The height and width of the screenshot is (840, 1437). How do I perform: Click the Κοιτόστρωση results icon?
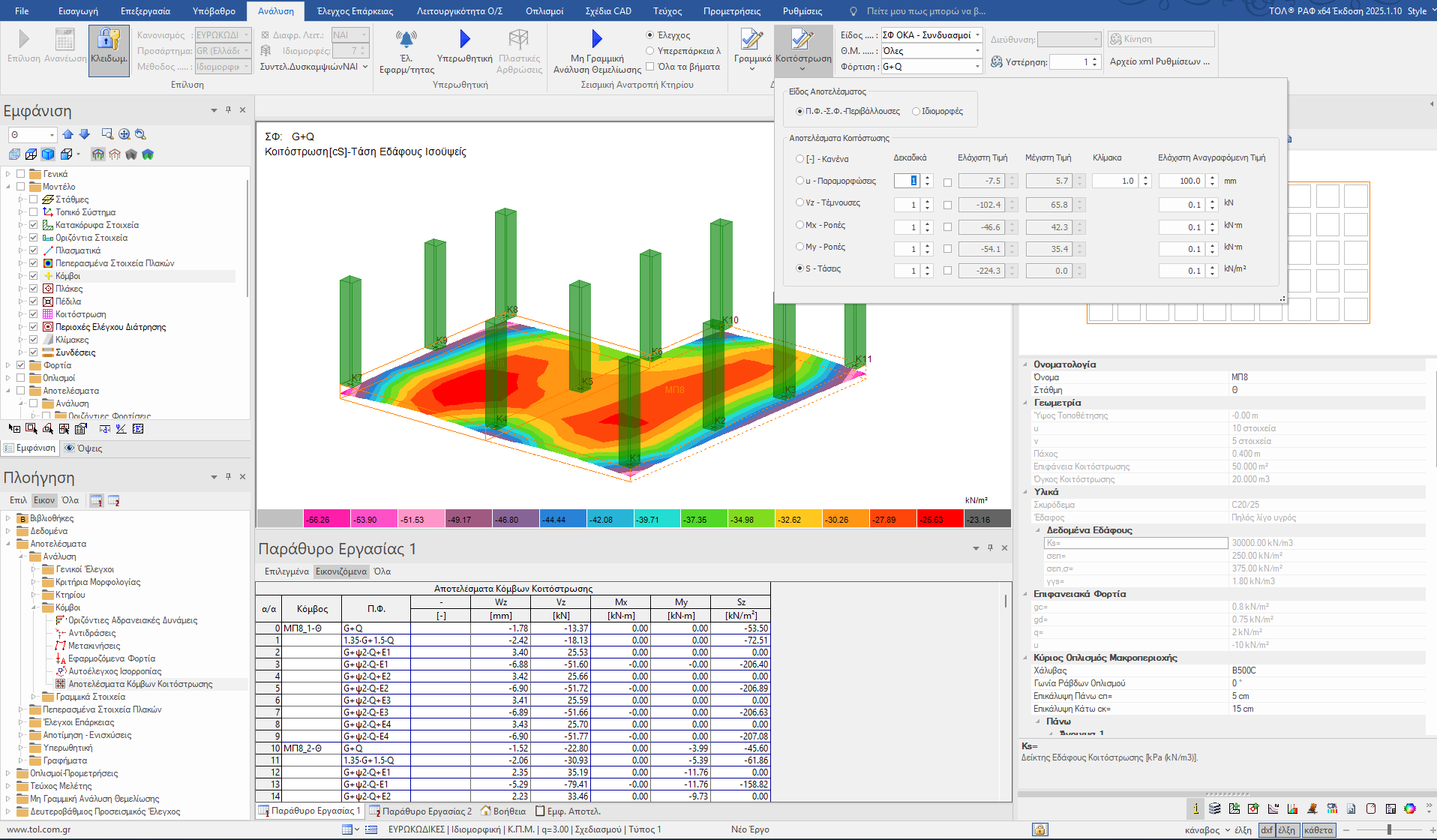[802, 40]
